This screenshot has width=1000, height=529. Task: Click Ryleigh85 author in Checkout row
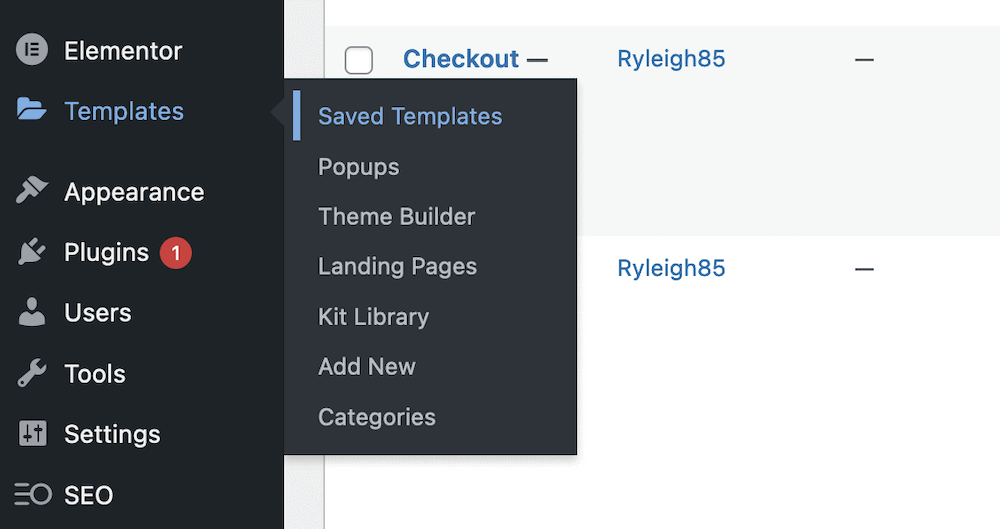(x=671, y=59)
